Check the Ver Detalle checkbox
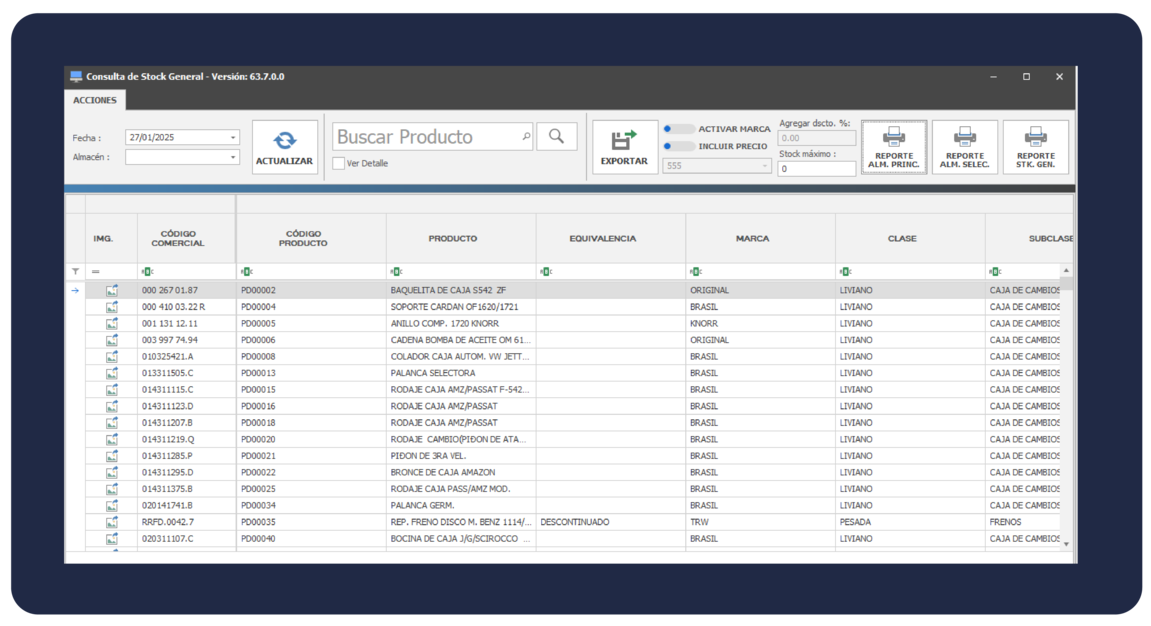Viewport: 1151px width, 626px height. click(x=339, y=163)
